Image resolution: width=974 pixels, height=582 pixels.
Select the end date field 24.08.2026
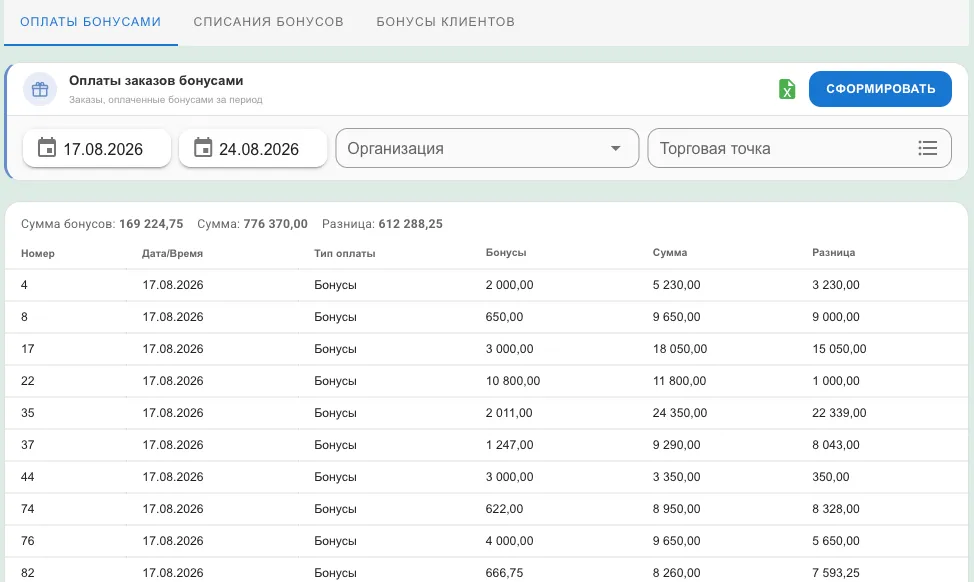[x=253, y=148]
